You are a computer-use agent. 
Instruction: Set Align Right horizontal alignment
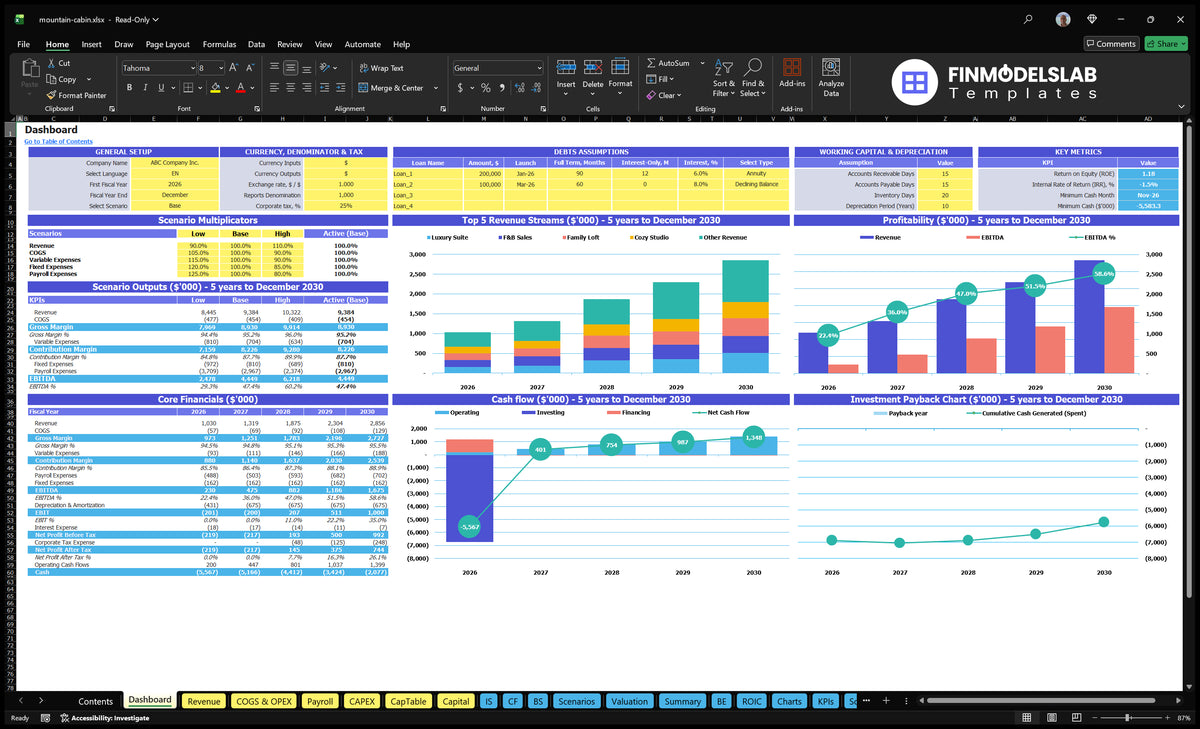point(305,88)
